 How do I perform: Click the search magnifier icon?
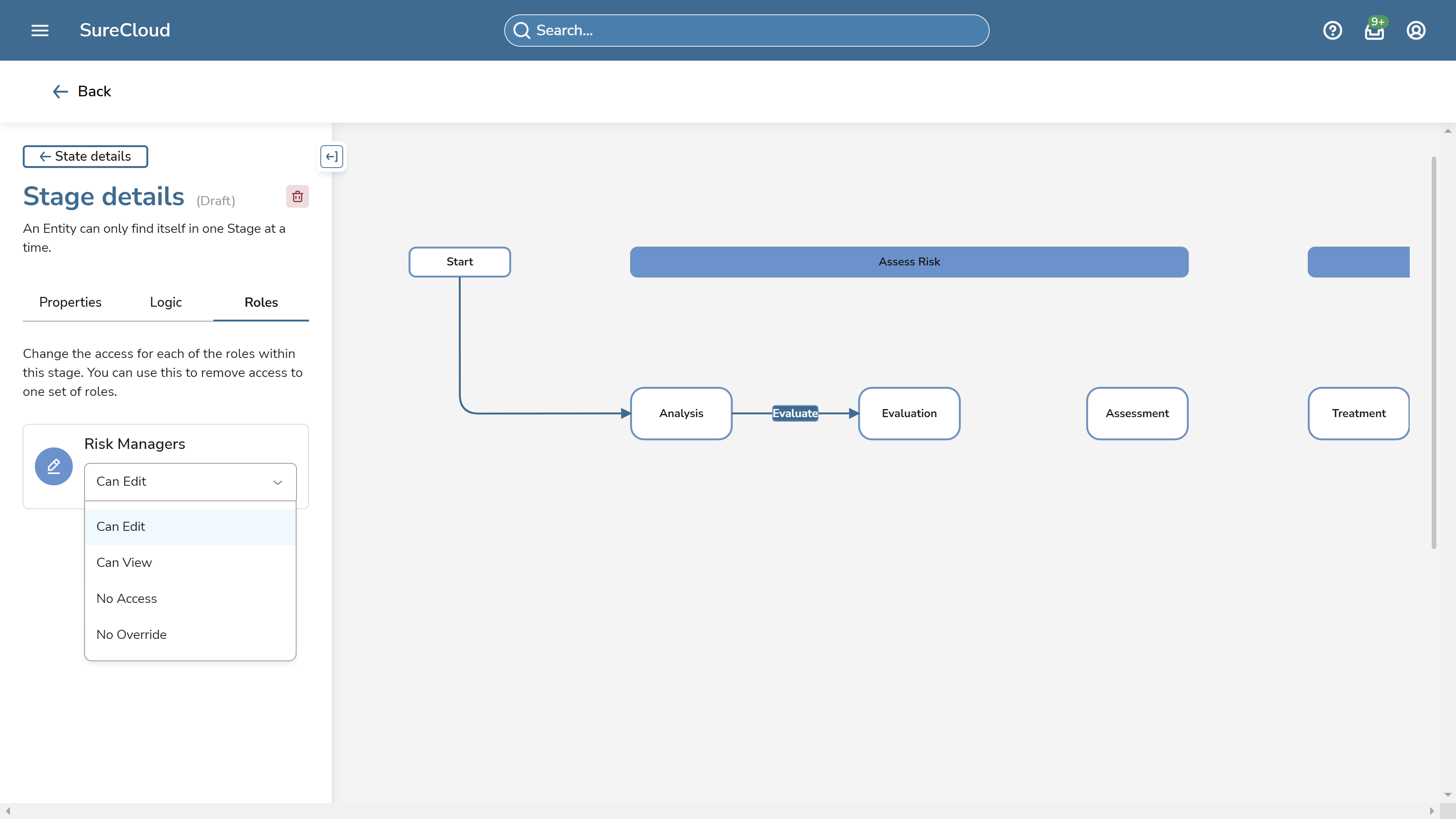tap(522, 30)
